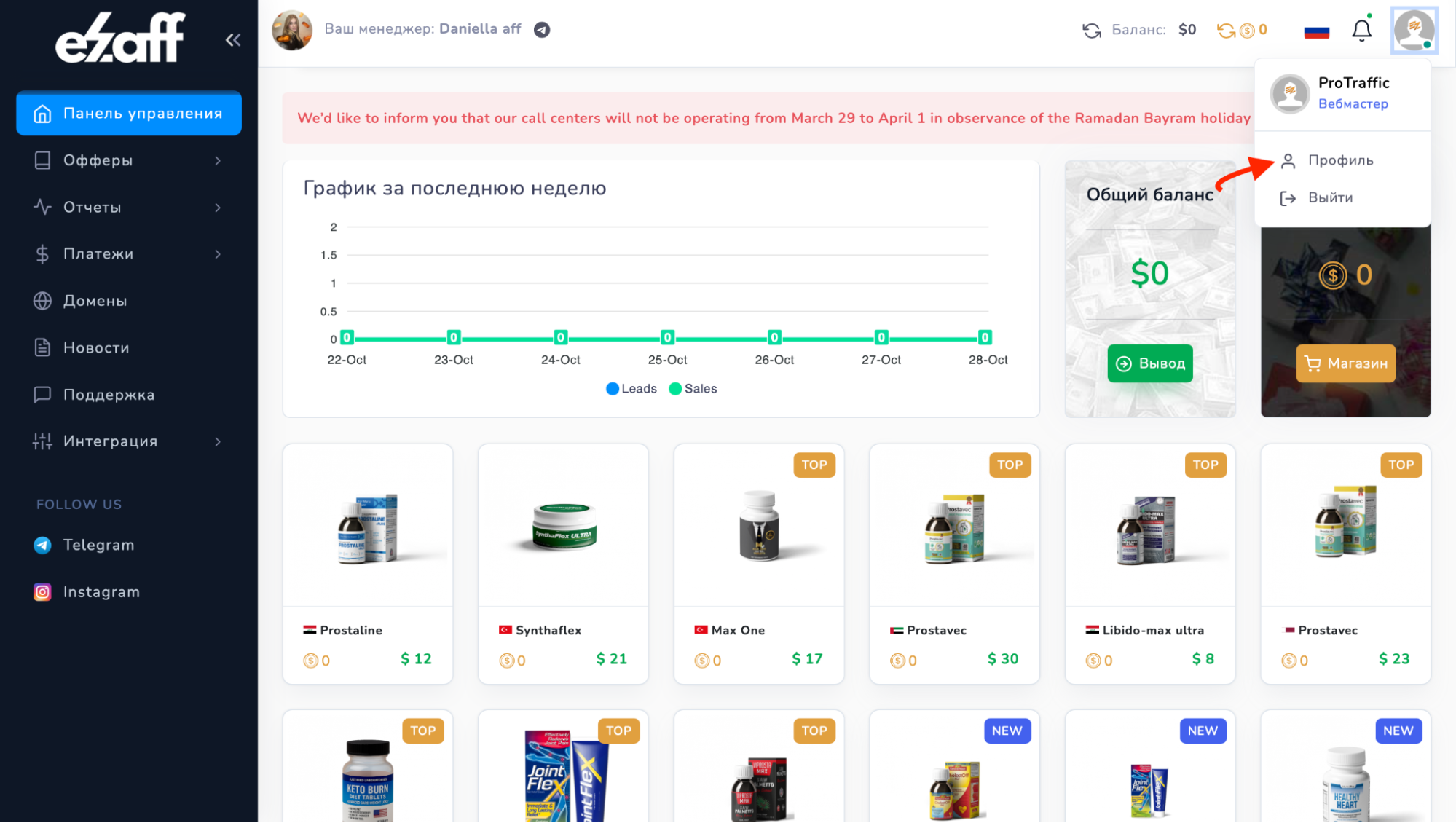The height and width of the screenshot is (823, 1456).
Task: Click the gold coin icon above Магазин
Action: (1333, 275)
